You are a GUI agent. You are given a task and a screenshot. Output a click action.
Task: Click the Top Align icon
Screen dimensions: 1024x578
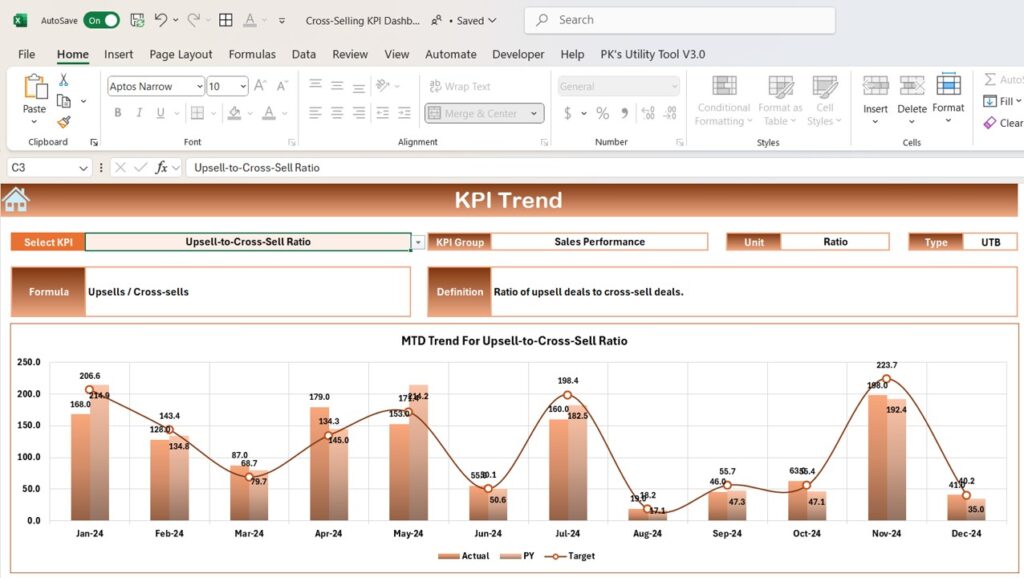(x=315, y=85)
